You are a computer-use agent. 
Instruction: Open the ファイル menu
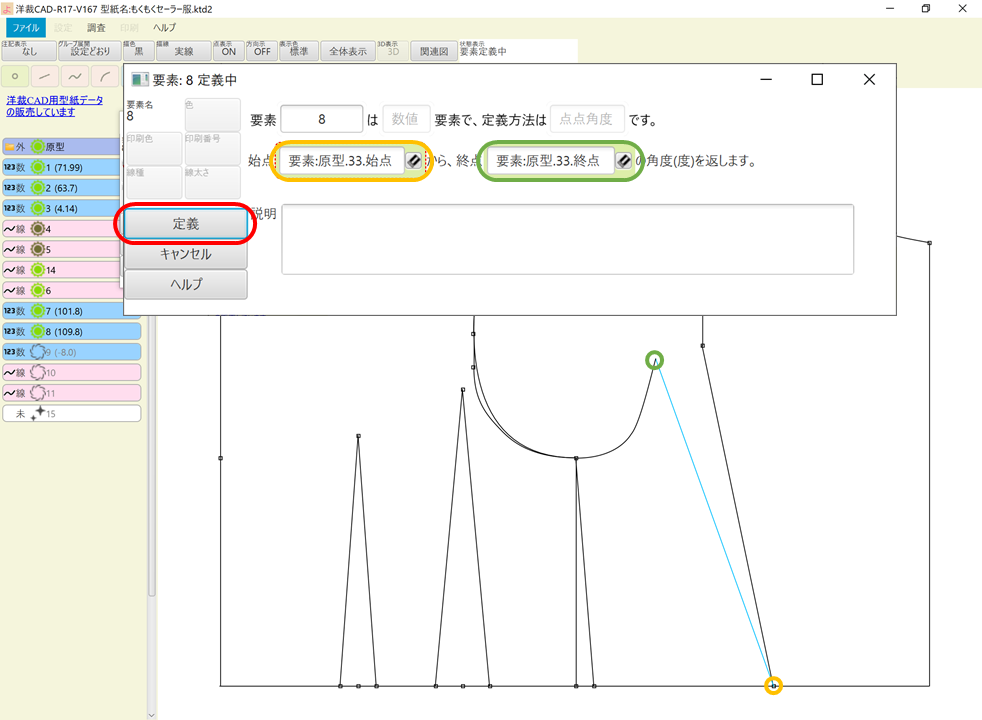[26, 28]
